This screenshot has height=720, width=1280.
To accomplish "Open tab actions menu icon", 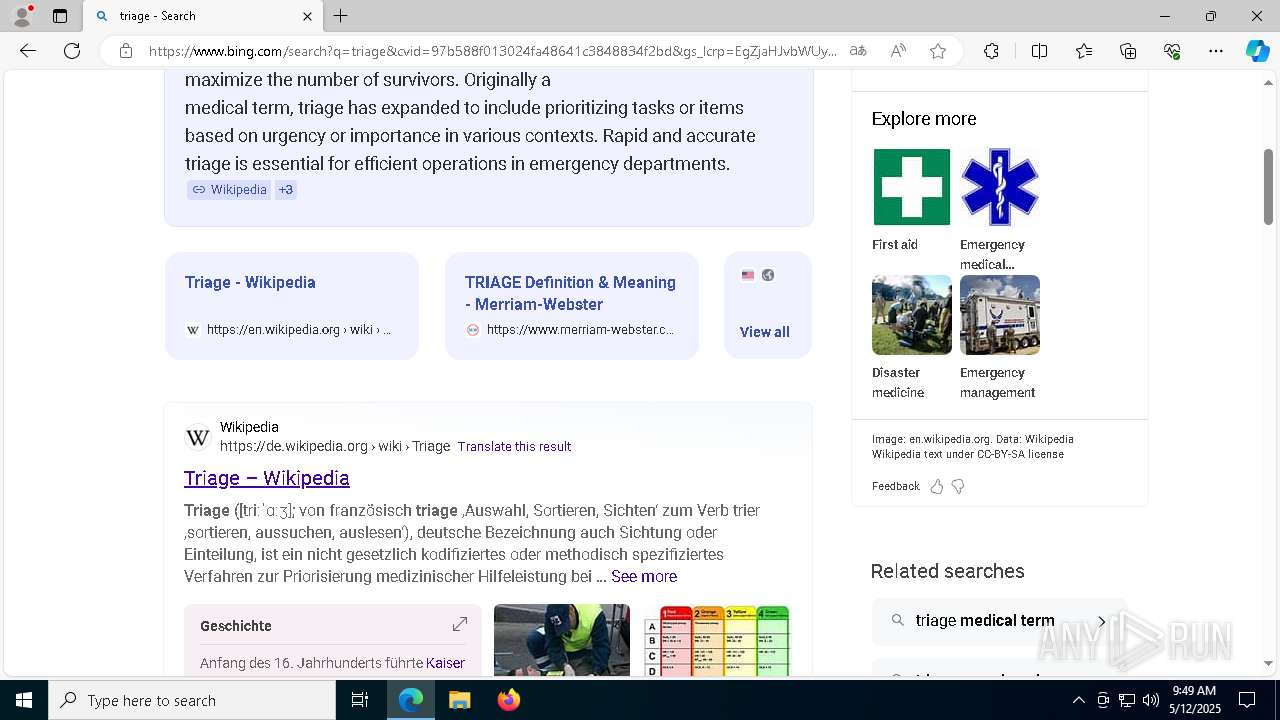I will pos(60,16).
